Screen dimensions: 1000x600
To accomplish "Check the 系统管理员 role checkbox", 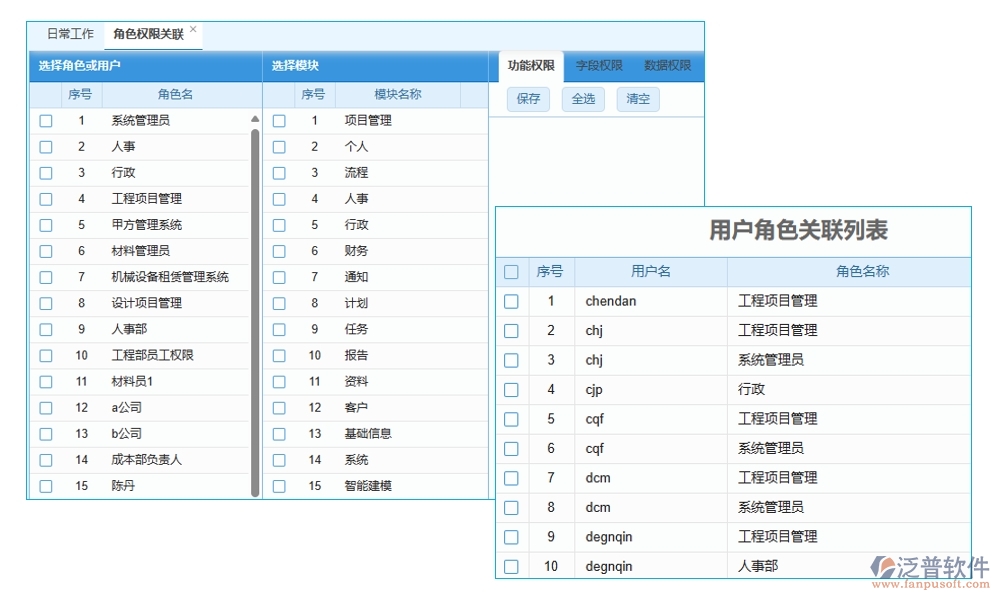I will [x=46, y=120].
